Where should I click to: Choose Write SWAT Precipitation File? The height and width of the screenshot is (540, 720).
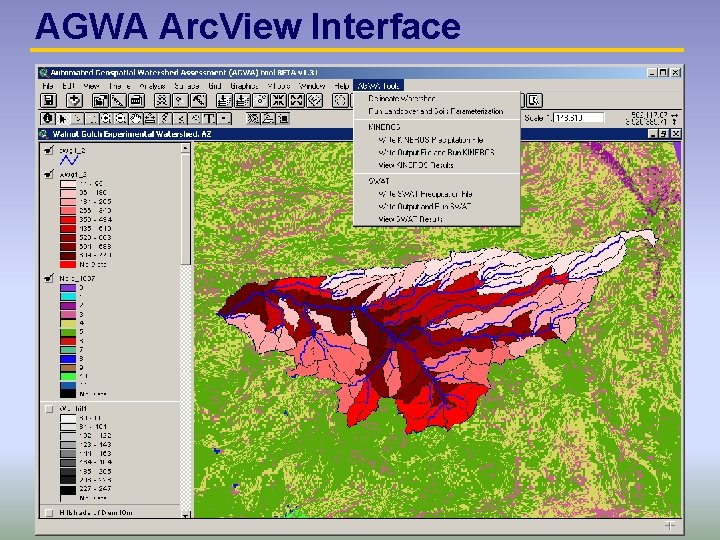437,194
